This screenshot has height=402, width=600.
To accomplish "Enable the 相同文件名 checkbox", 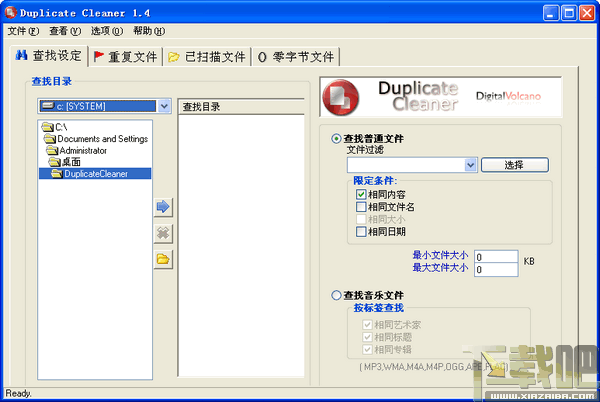I will point(361,207).
